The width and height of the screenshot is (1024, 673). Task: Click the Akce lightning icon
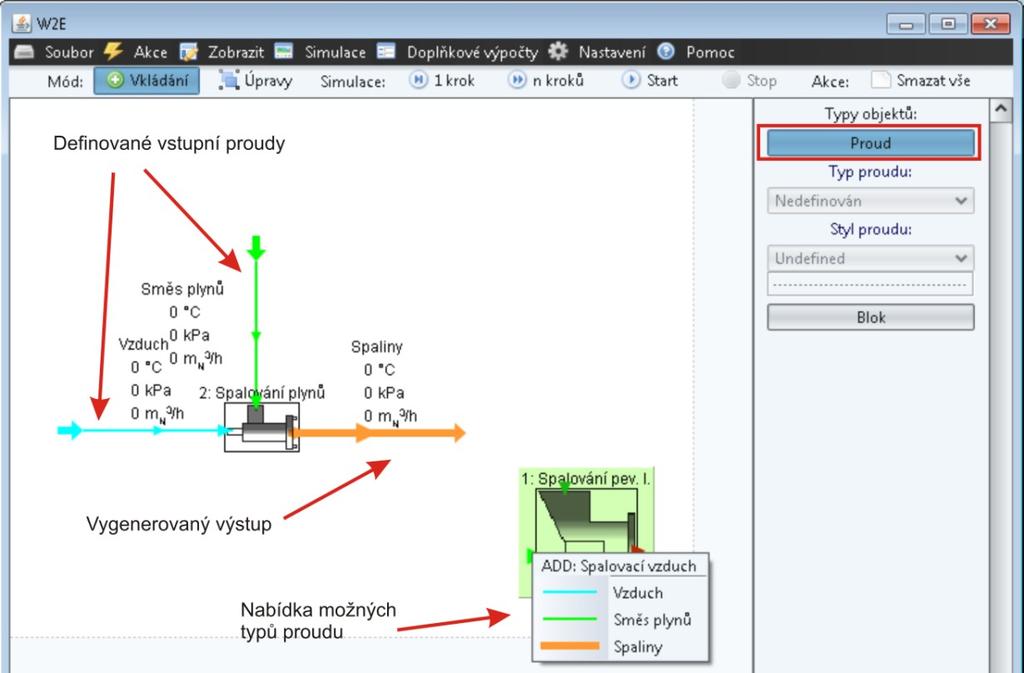[114, 52]
